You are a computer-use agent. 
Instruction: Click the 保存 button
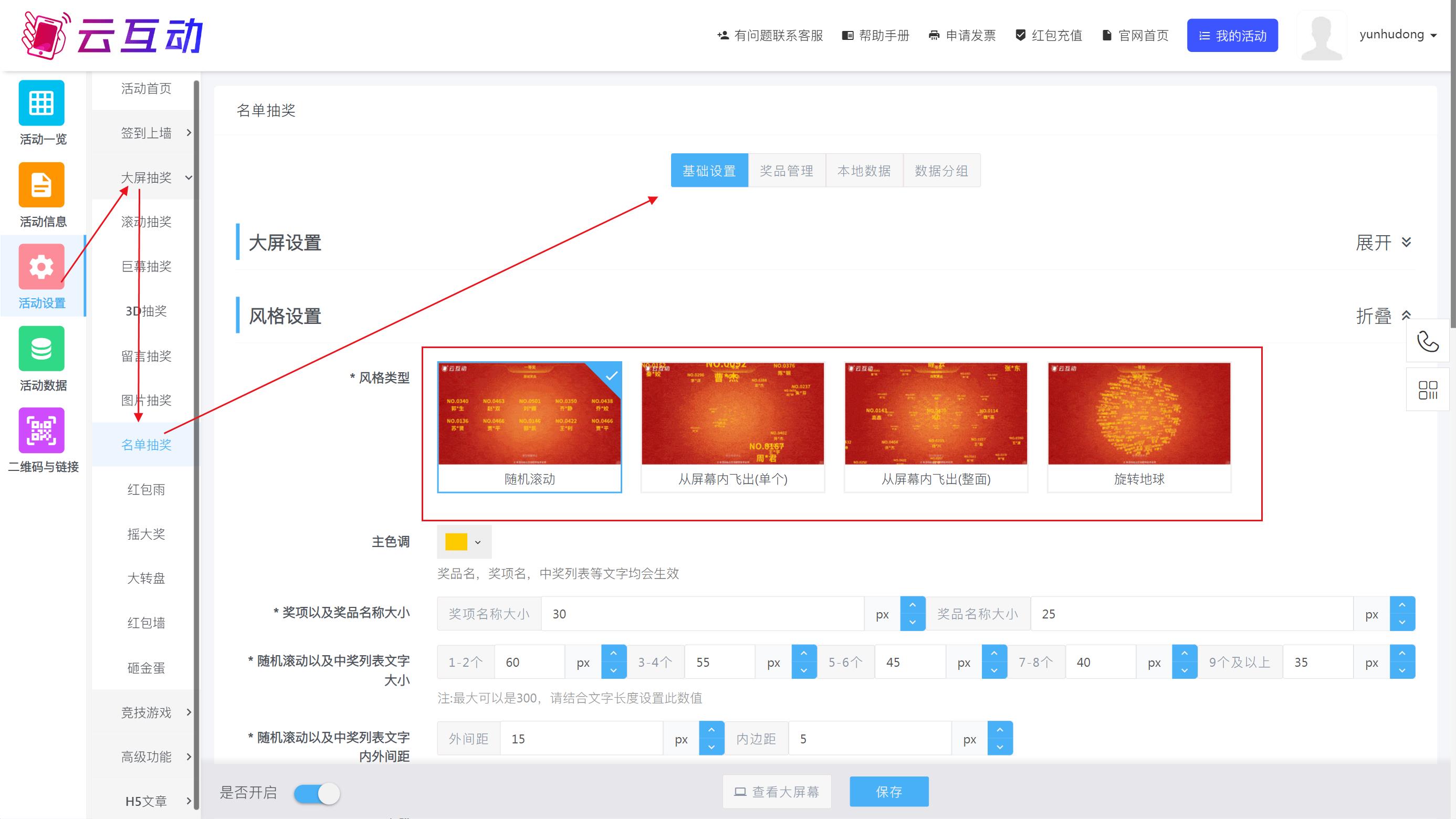(x=888, y=791)
